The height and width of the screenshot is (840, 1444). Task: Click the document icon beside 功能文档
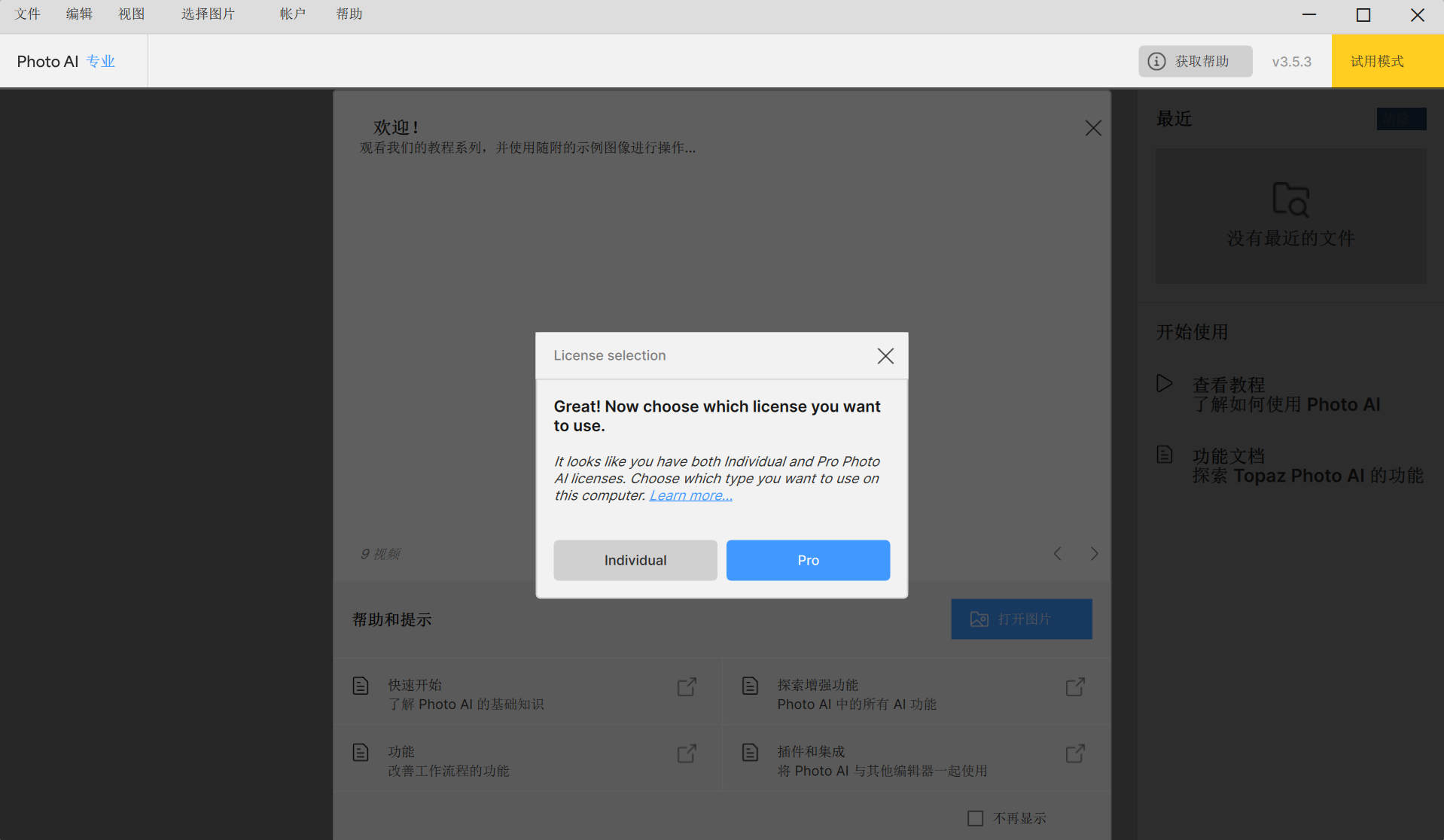click(1165, 455)
